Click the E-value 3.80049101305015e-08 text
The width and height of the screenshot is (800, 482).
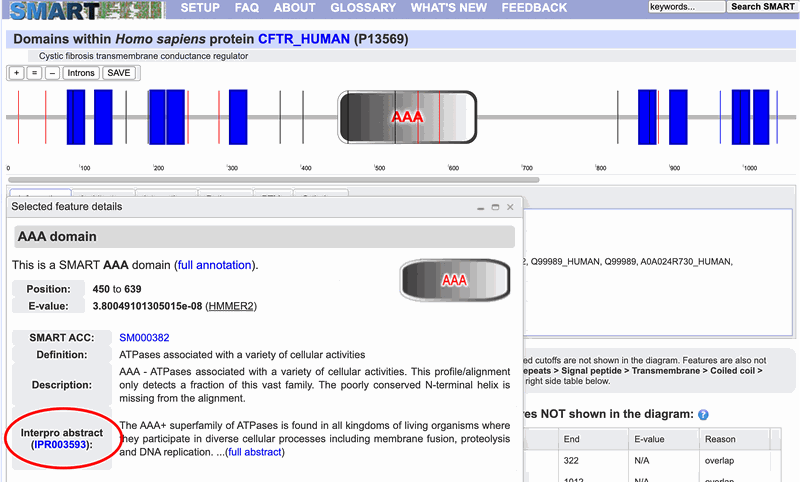point(147,306)
